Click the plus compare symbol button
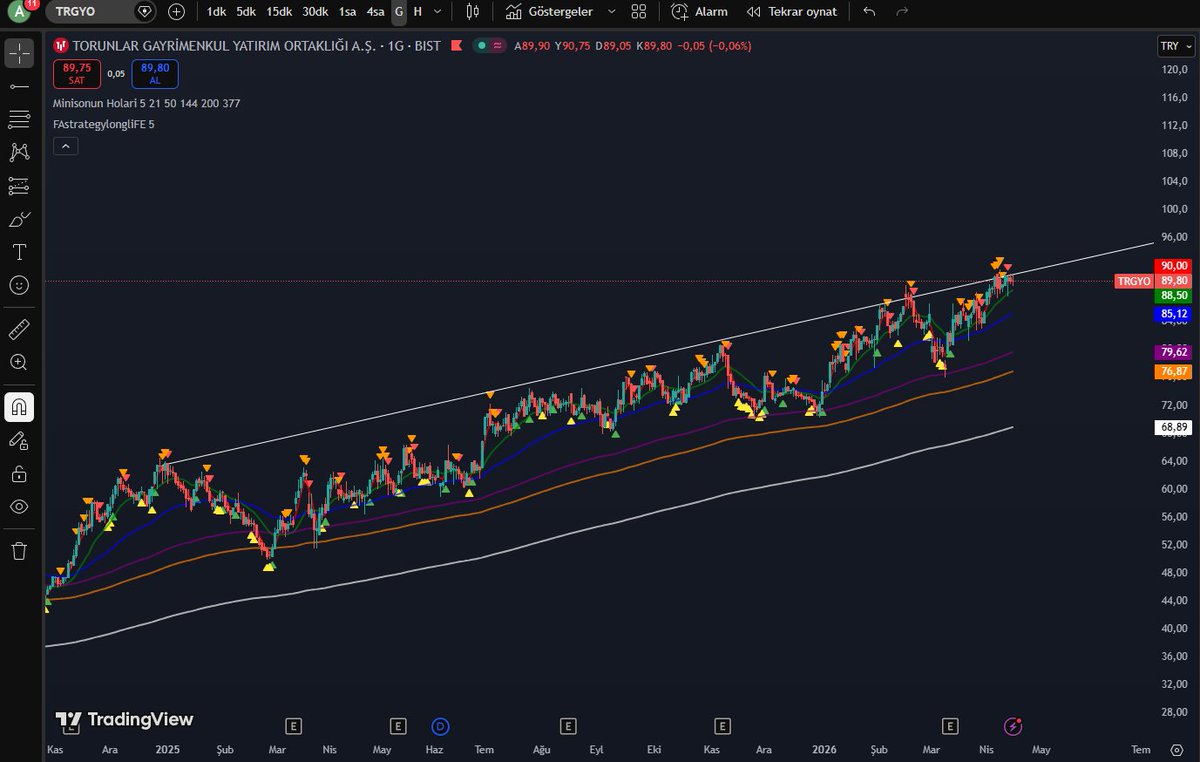This screenshot has width=1200, height=762. coord(177,12)
